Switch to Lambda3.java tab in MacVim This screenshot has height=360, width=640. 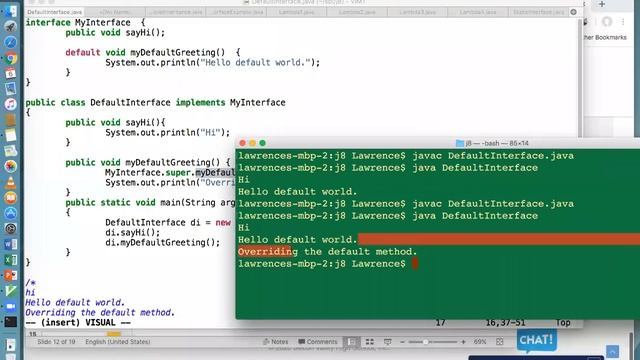[418, 12]
